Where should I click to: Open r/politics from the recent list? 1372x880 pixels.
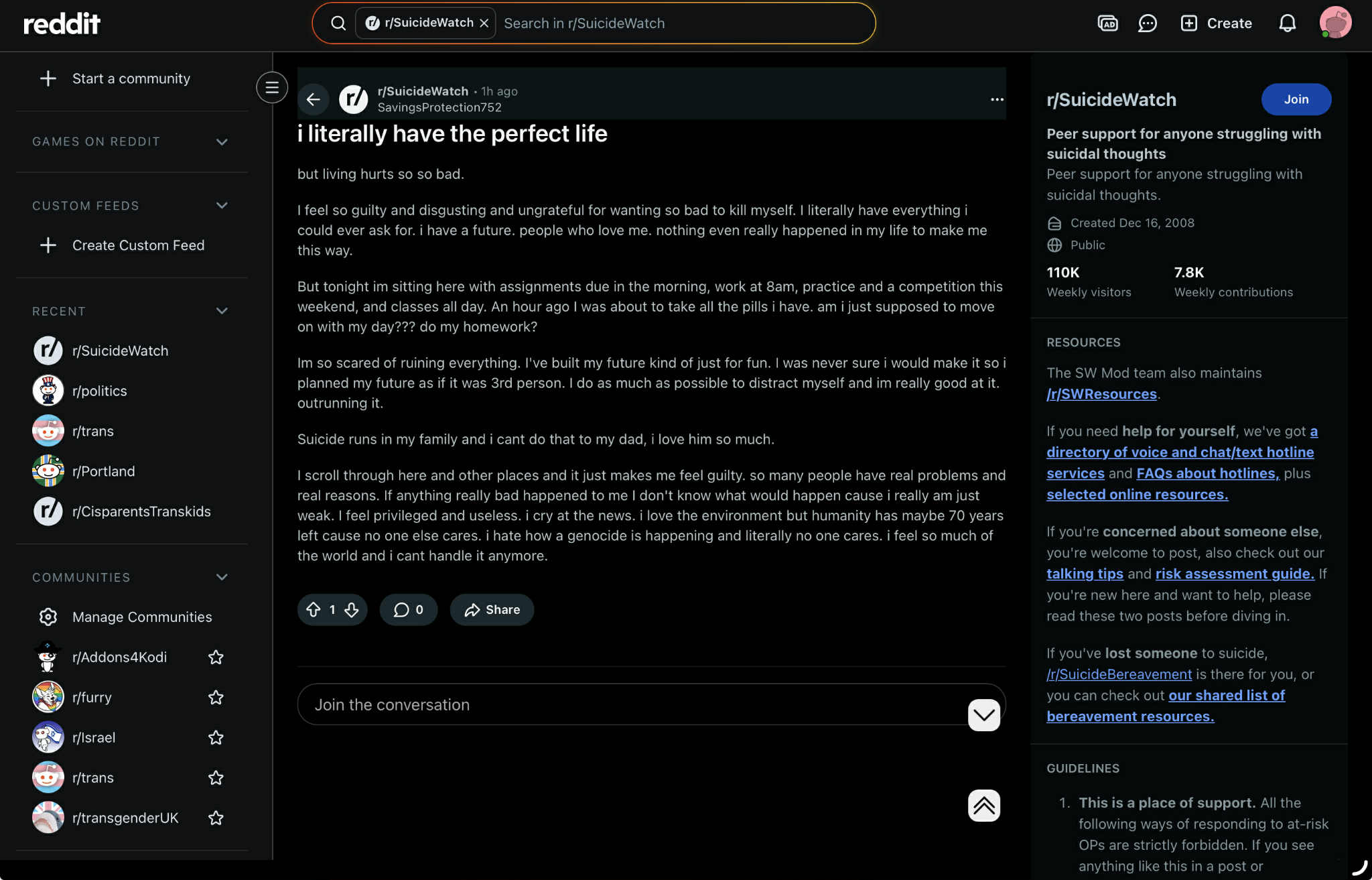coord(99,391)
